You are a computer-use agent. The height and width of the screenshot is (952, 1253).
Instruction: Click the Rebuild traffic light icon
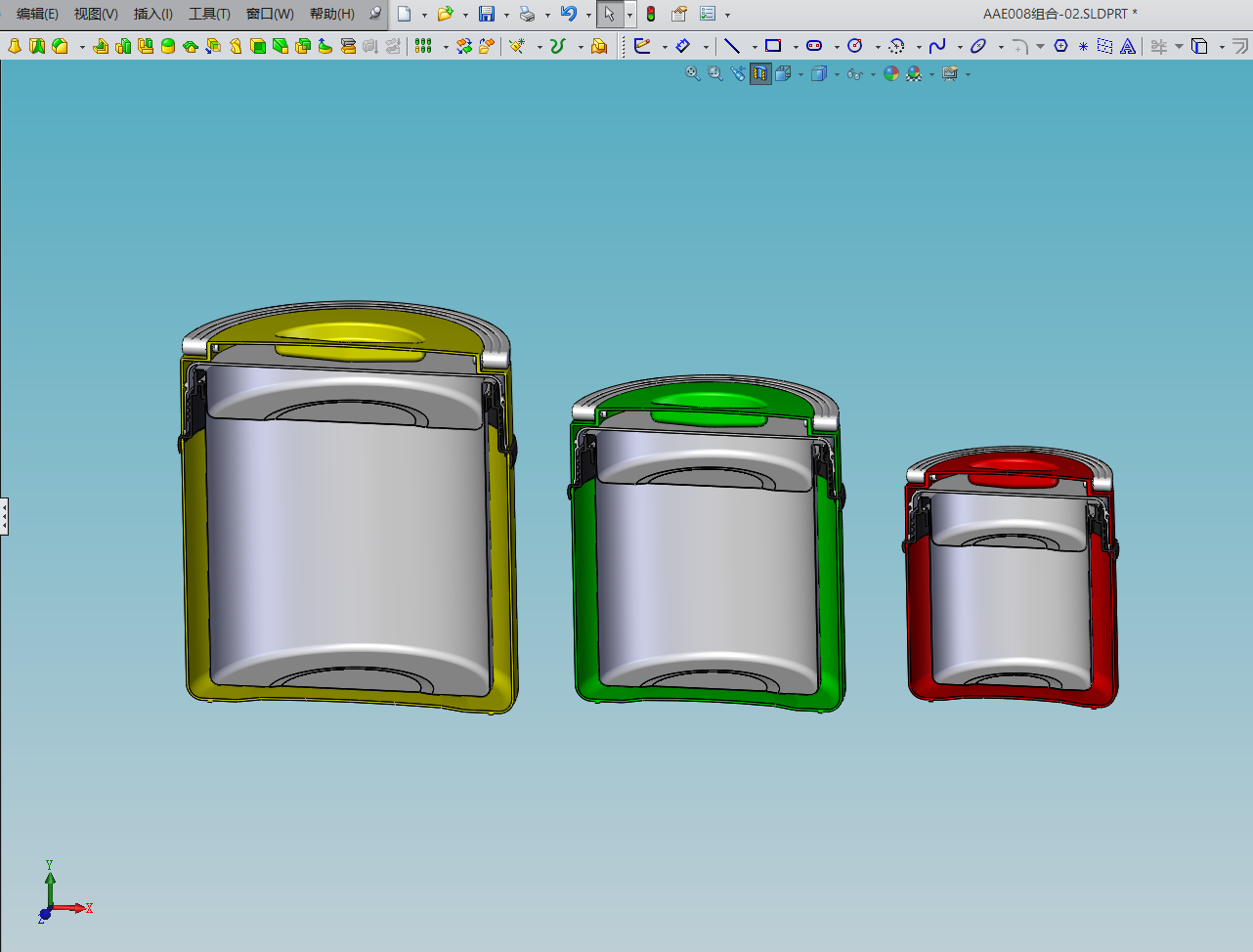click(x=651, y=14)
